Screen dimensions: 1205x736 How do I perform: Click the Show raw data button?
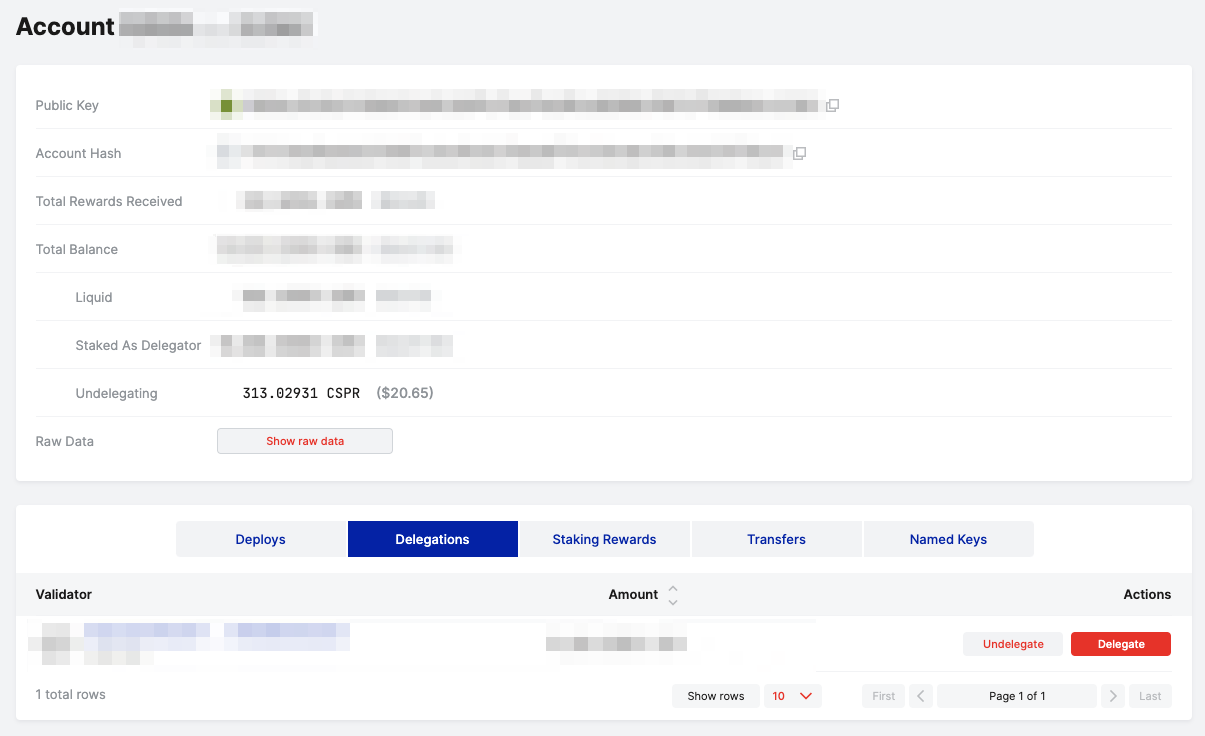tap(304, 441)
